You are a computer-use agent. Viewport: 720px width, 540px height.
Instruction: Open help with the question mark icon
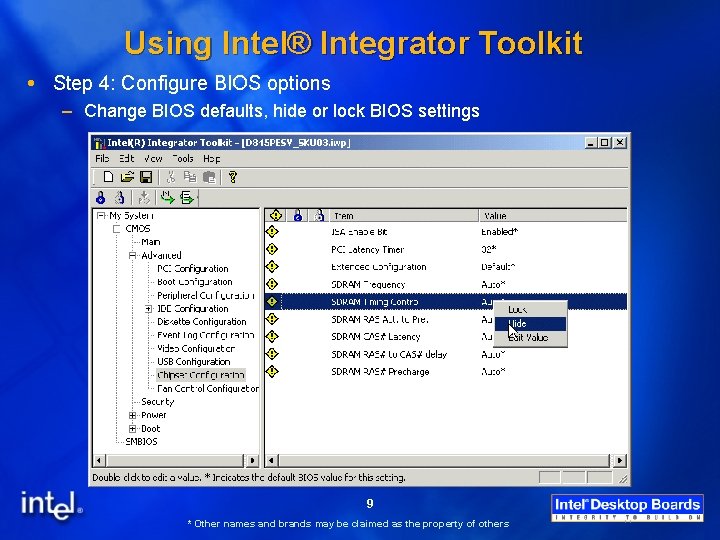(x=232, y=177)
